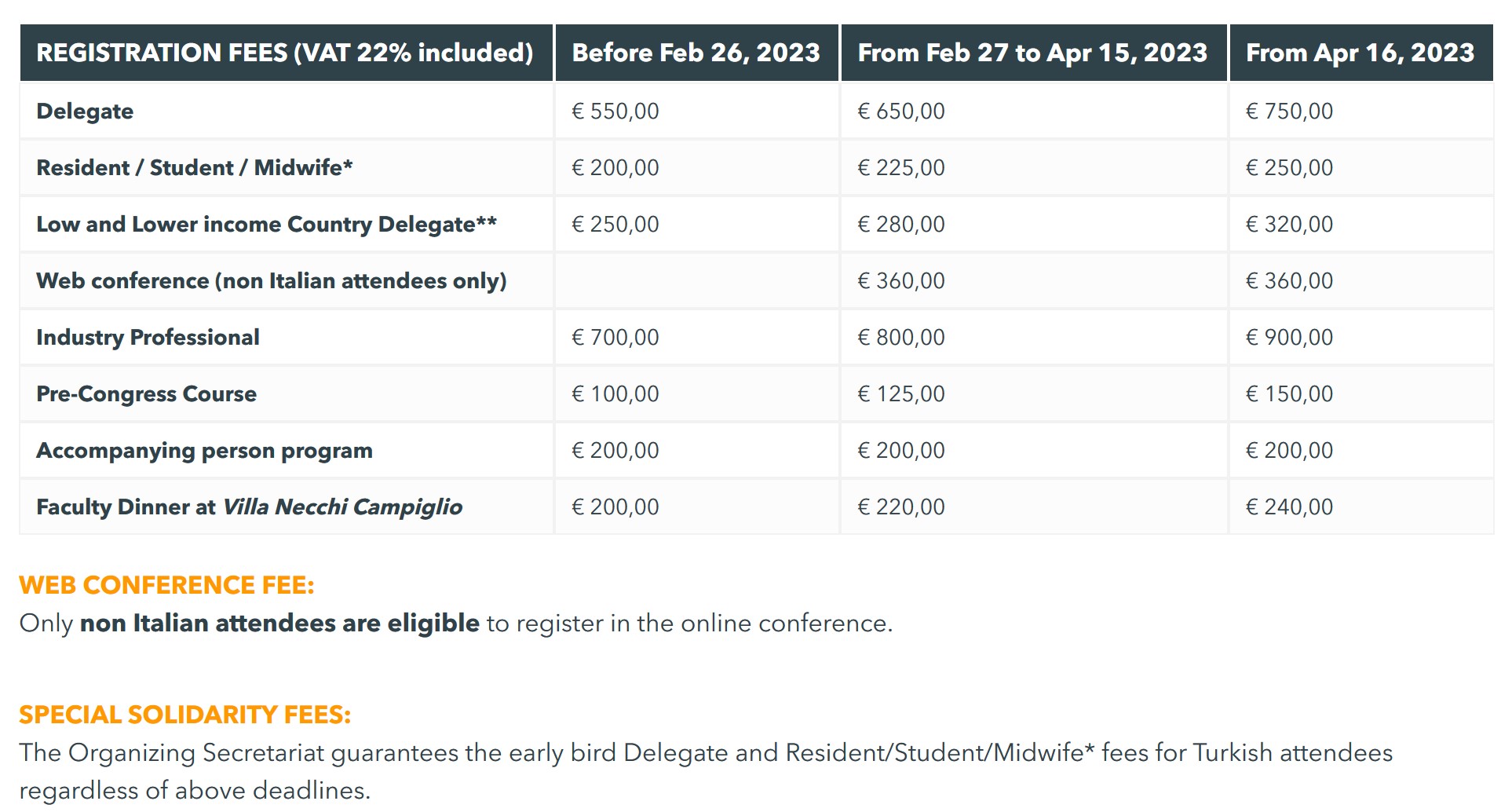Click the € 125,00 Pre-Congress Course fee
The width and height of the screenshot is (1512, 812).
click(901, 393)
